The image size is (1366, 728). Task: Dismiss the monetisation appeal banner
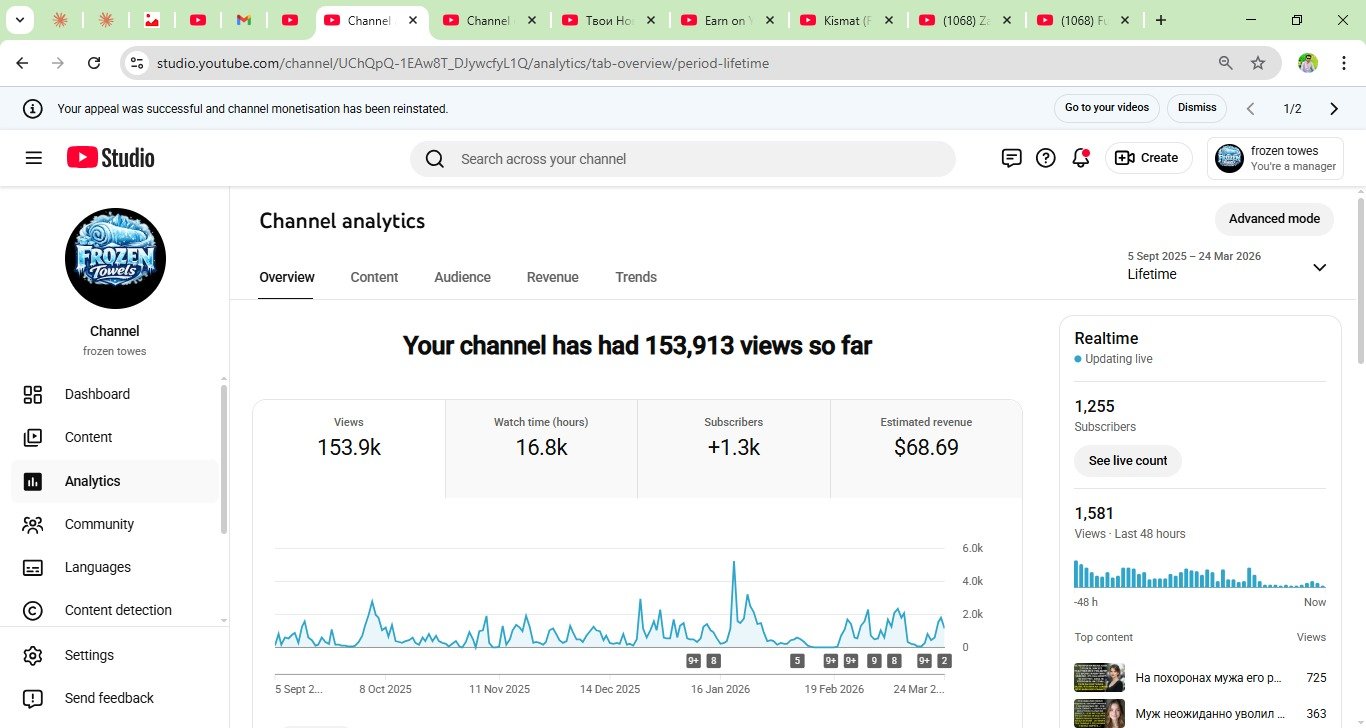coord(1196,108)
